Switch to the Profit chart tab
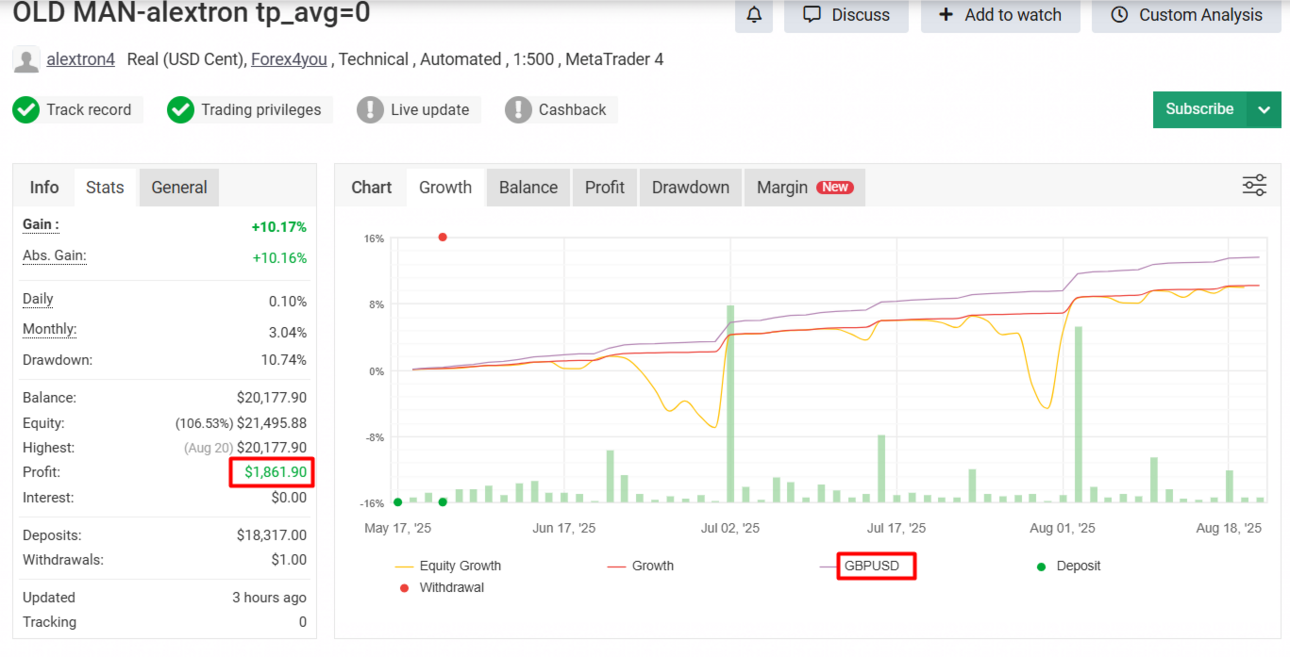Screen dimensions: 1290x657 (x=605, y=187)
